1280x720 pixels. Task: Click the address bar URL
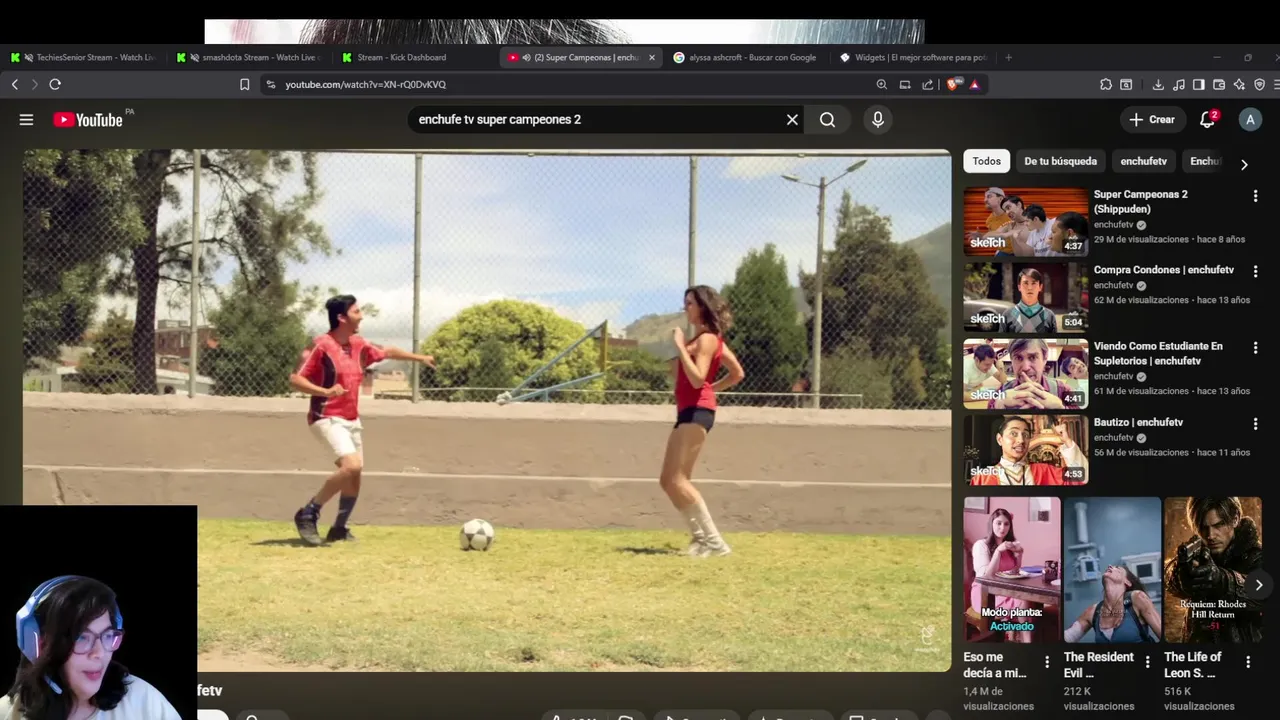point(366,85)
